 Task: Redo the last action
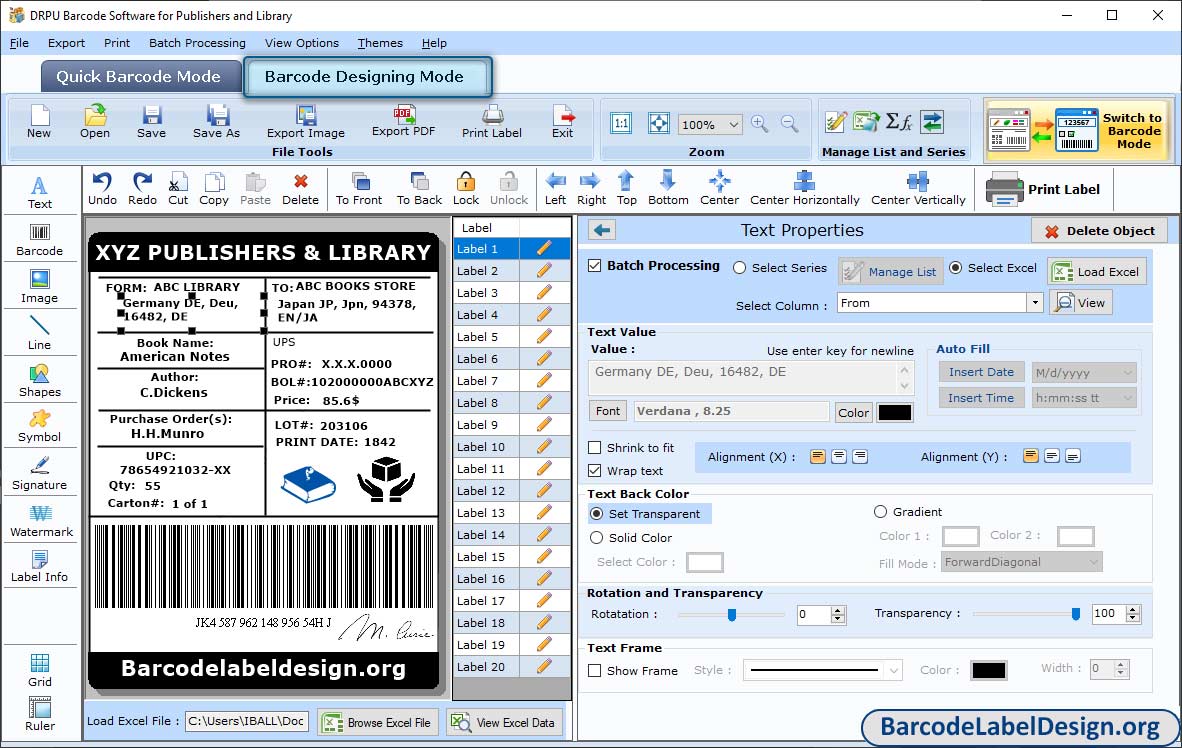[142, 189]
